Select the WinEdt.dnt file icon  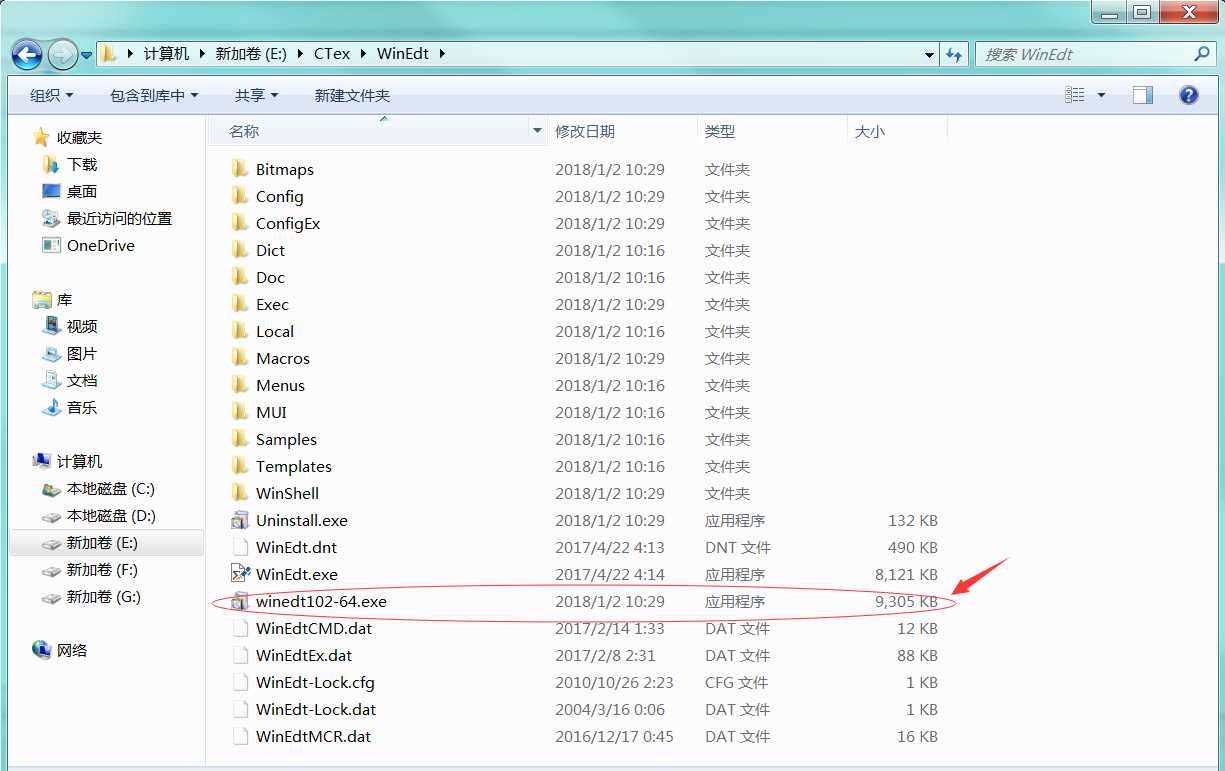click(x=240, y=547)
